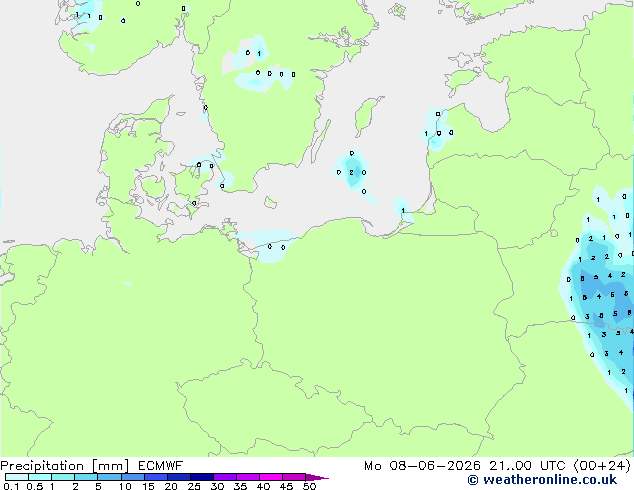Select the 45–50 mm legend swatch
The height and width of the screenshot is (490, 634).
[294, 477]
